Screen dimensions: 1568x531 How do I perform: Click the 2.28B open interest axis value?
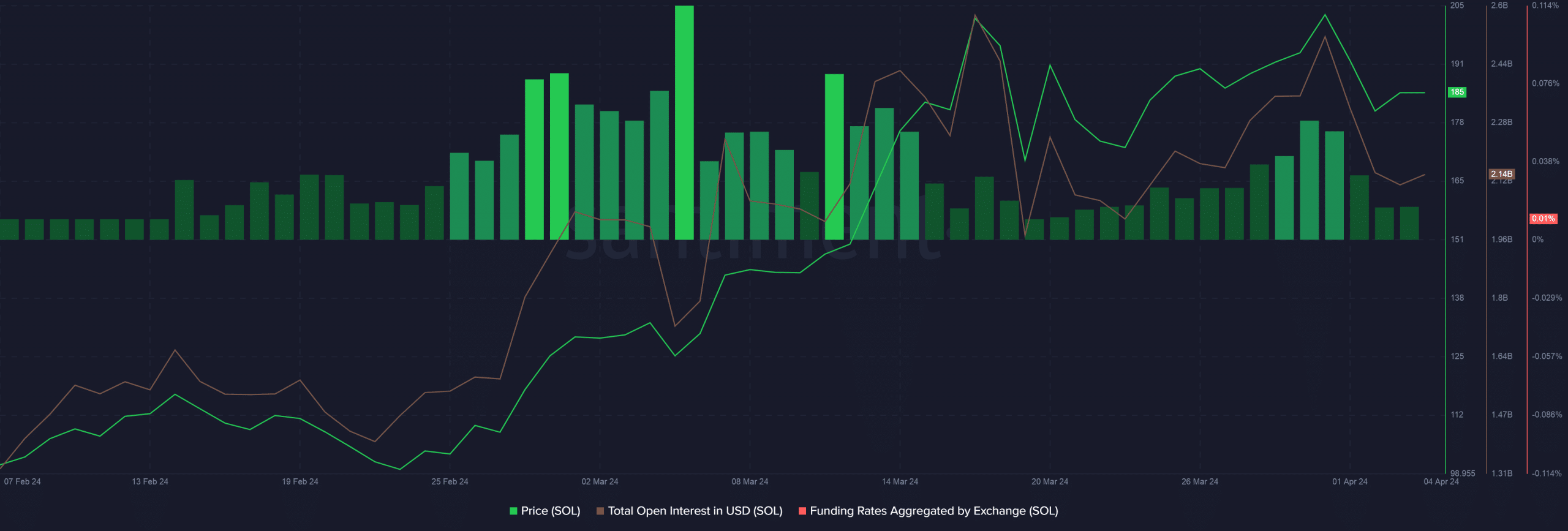coord(1502,122)
